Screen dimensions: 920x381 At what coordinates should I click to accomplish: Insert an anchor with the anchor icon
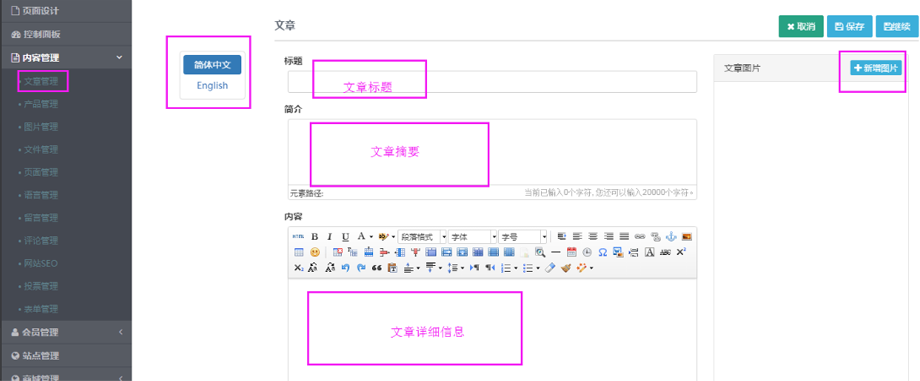coord(671,237)
